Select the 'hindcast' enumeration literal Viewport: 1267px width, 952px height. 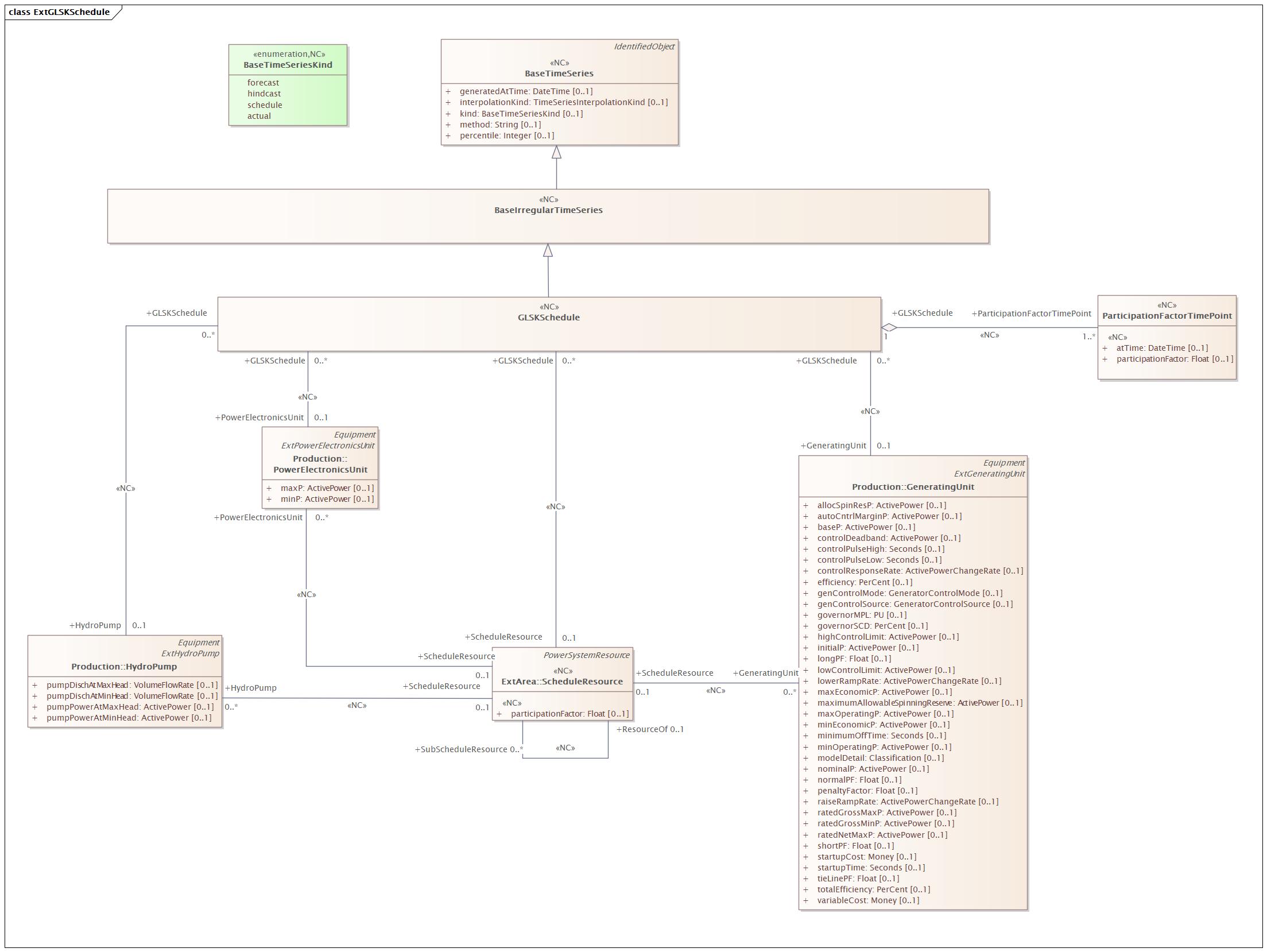[264, 94]
